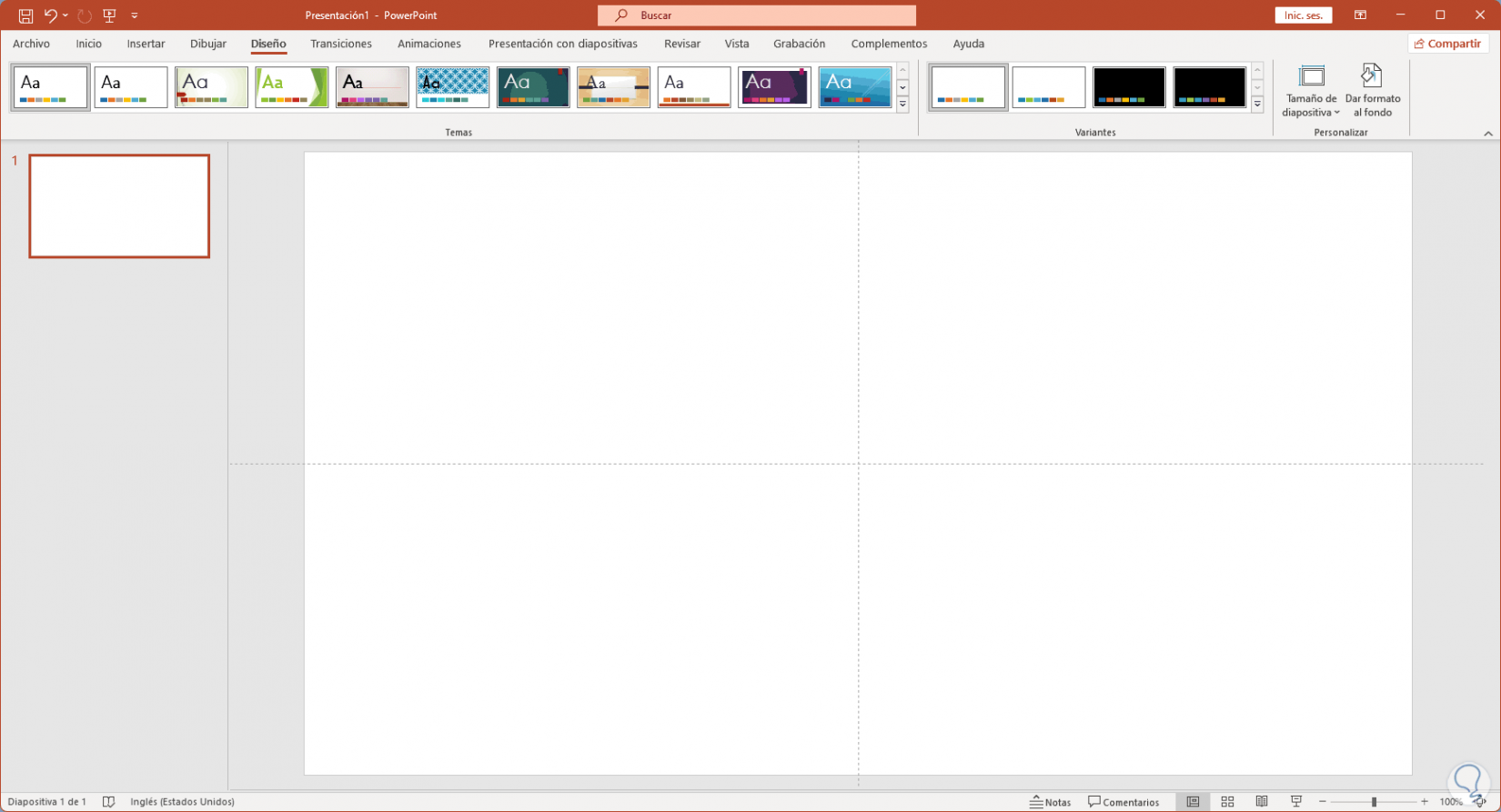Open the Grabación tab

pos(800,44)
